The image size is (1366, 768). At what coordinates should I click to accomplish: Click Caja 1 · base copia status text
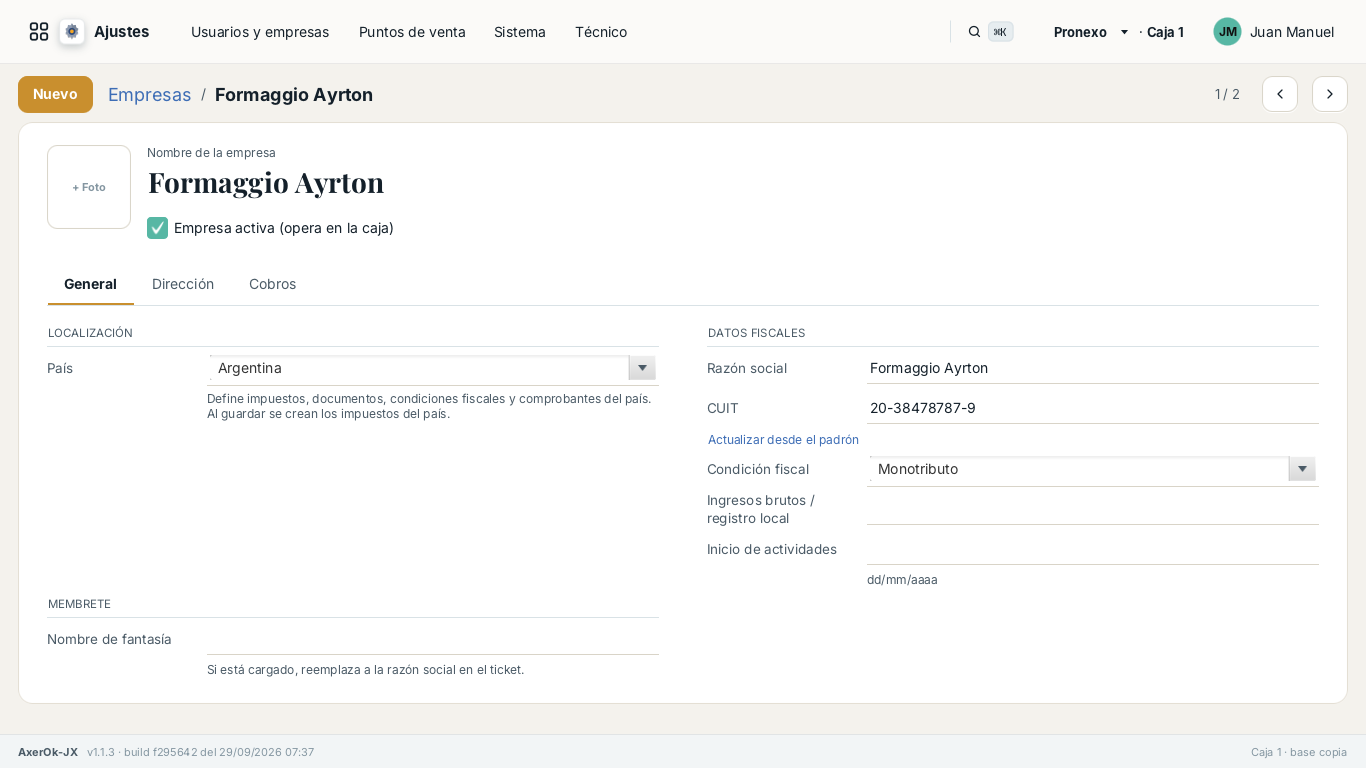(x=1299, y=752)
